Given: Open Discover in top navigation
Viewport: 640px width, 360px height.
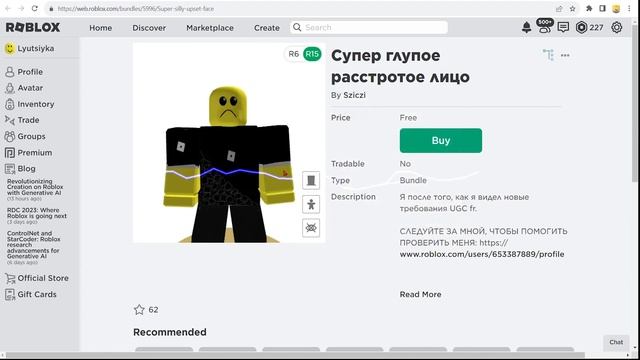Looking at the screenshot, I should coord(149,28).
